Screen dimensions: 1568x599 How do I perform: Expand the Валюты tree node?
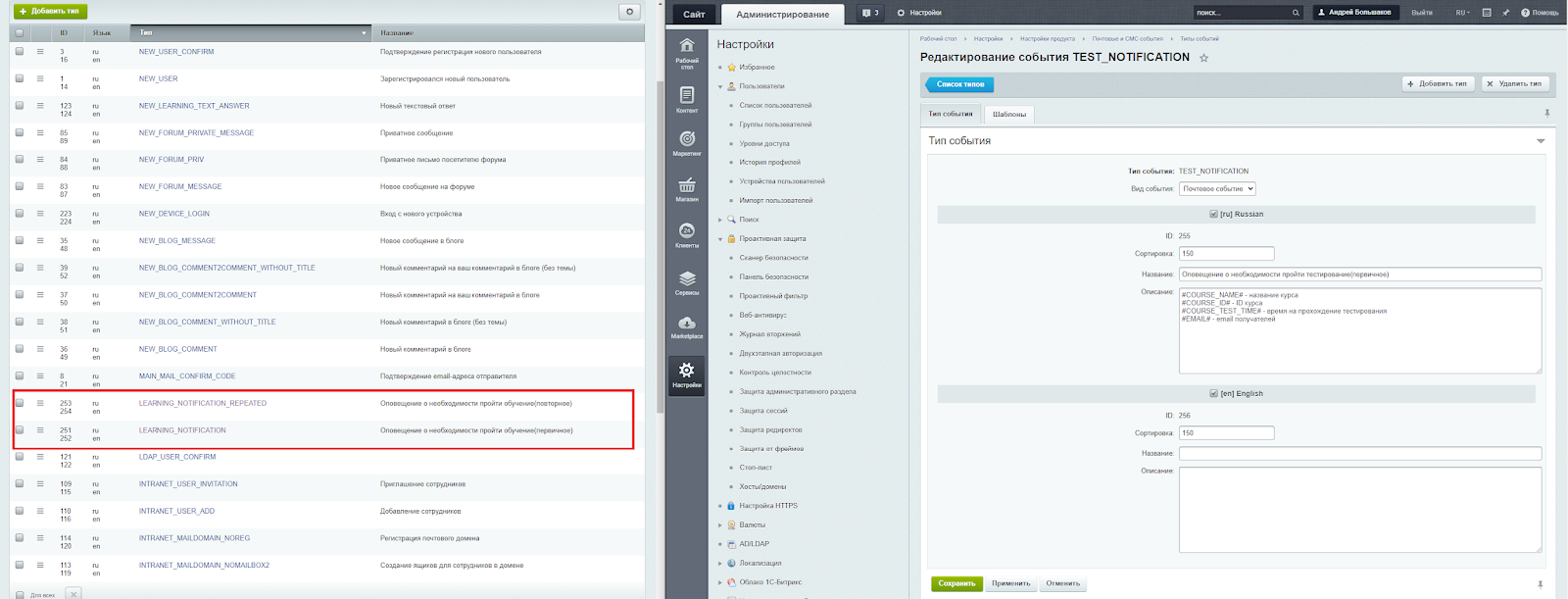720,525
